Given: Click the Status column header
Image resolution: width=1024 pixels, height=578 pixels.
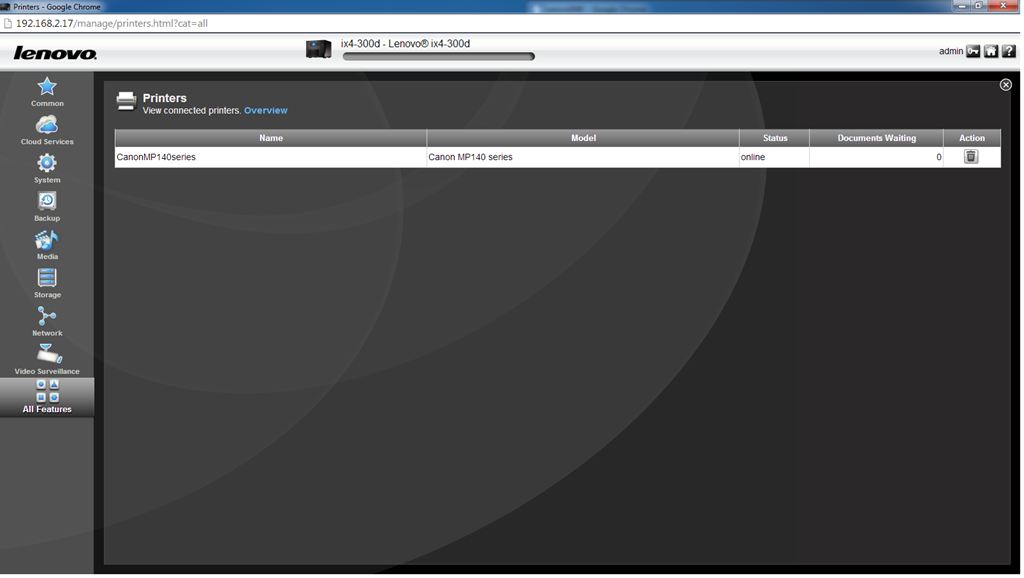Looking at the screenshot, I should (x=775, y=138).
